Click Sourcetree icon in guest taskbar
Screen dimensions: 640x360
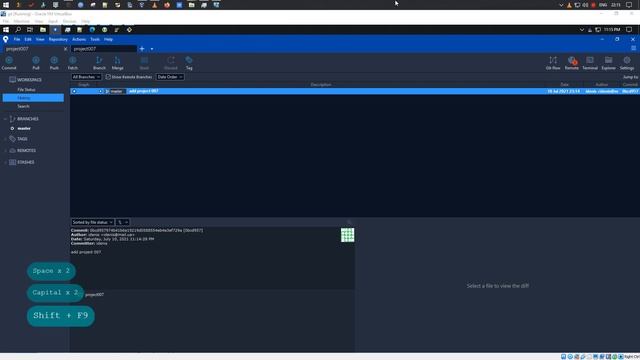click(x=55, y=29)
